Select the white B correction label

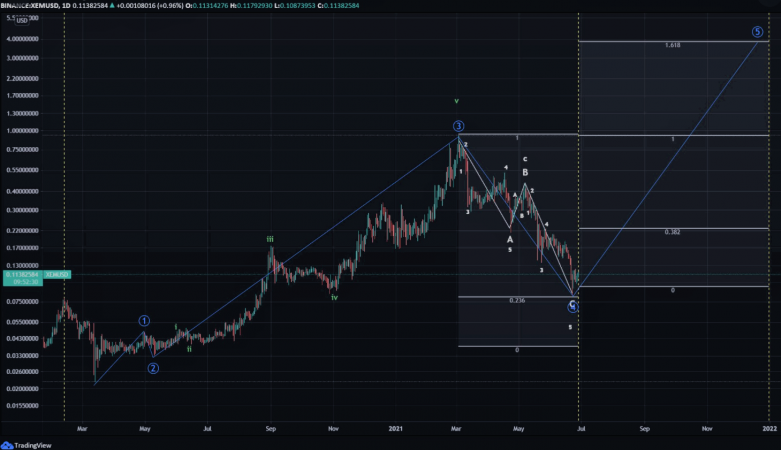[525, 172]
